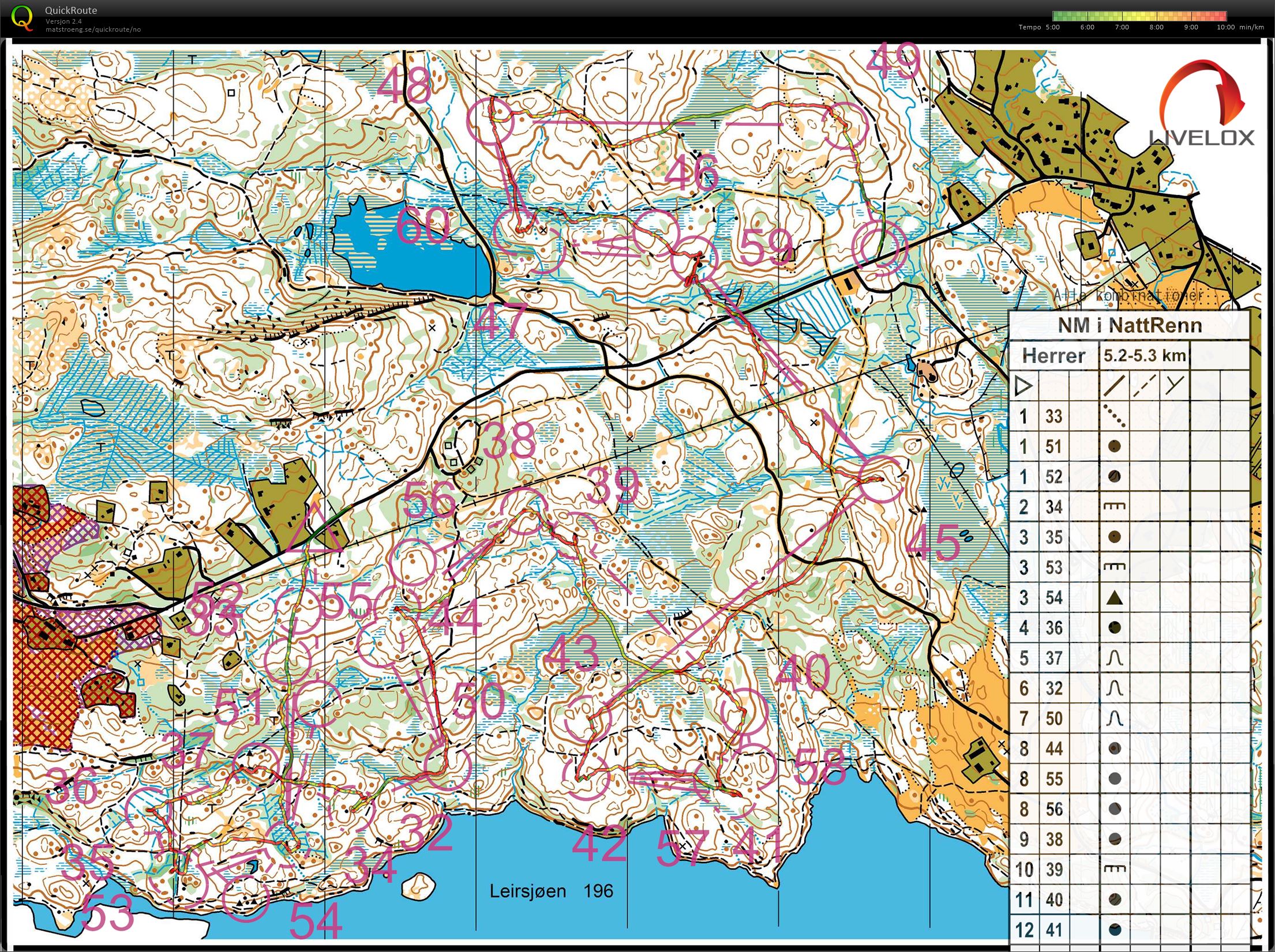Click the boulder dot symbol for control 51
This screenshot has width=1275, height=952.
[x=1115, y=446]
